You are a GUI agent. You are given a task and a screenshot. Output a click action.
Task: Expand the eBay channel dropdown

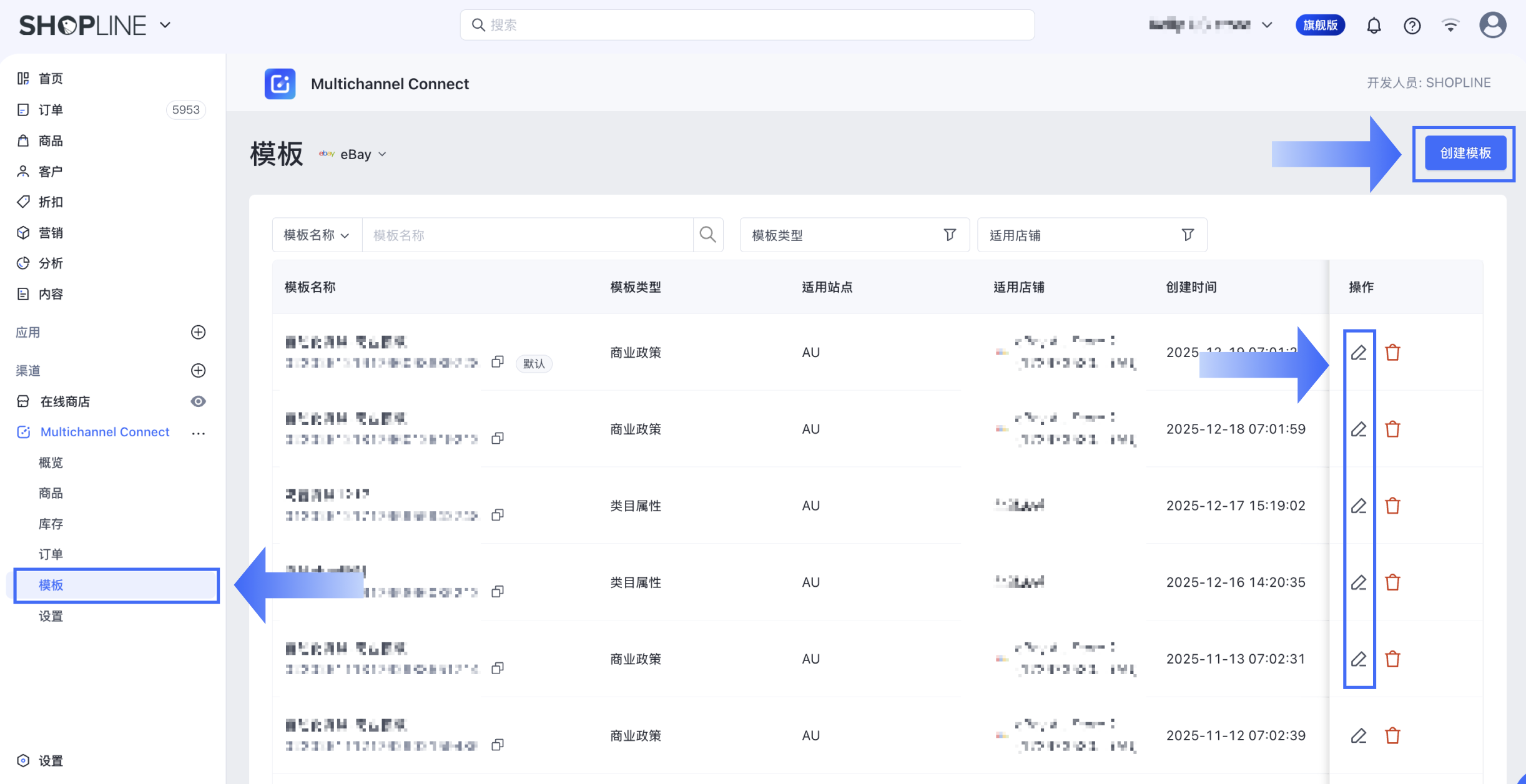[x=362, y=154]
